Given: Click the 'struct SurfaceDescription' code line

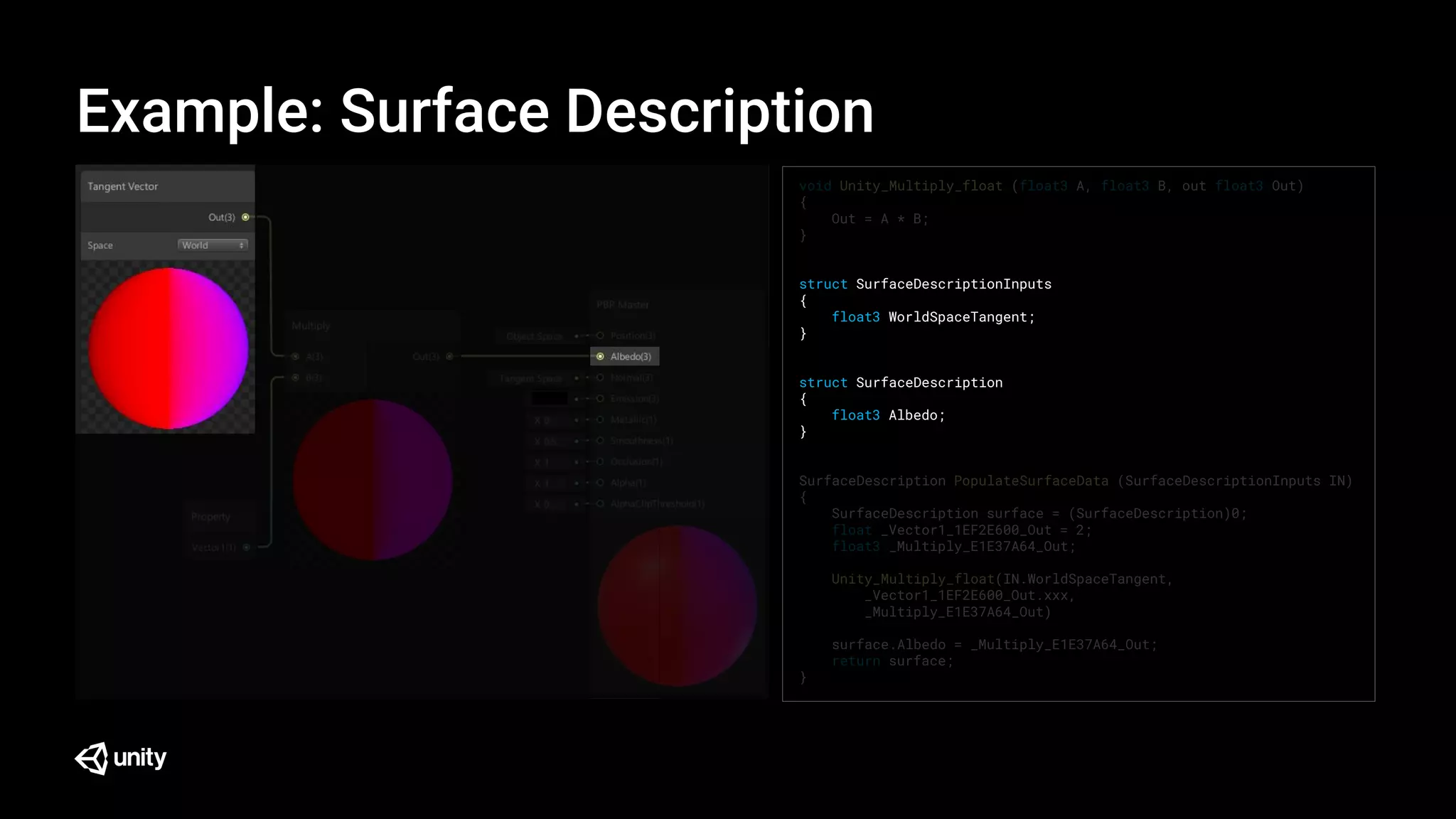Looking at the screenshot, I should click(901, 382).
